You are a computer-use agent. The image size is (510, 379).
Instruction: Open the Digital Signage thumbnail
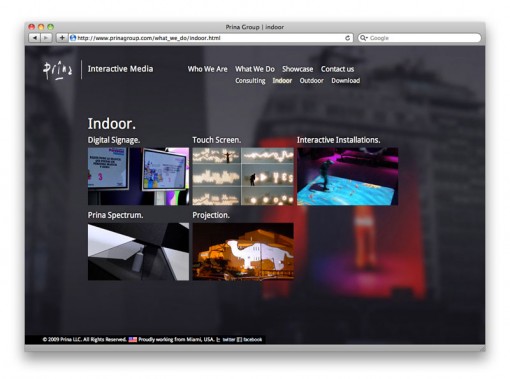click(138, 176)
